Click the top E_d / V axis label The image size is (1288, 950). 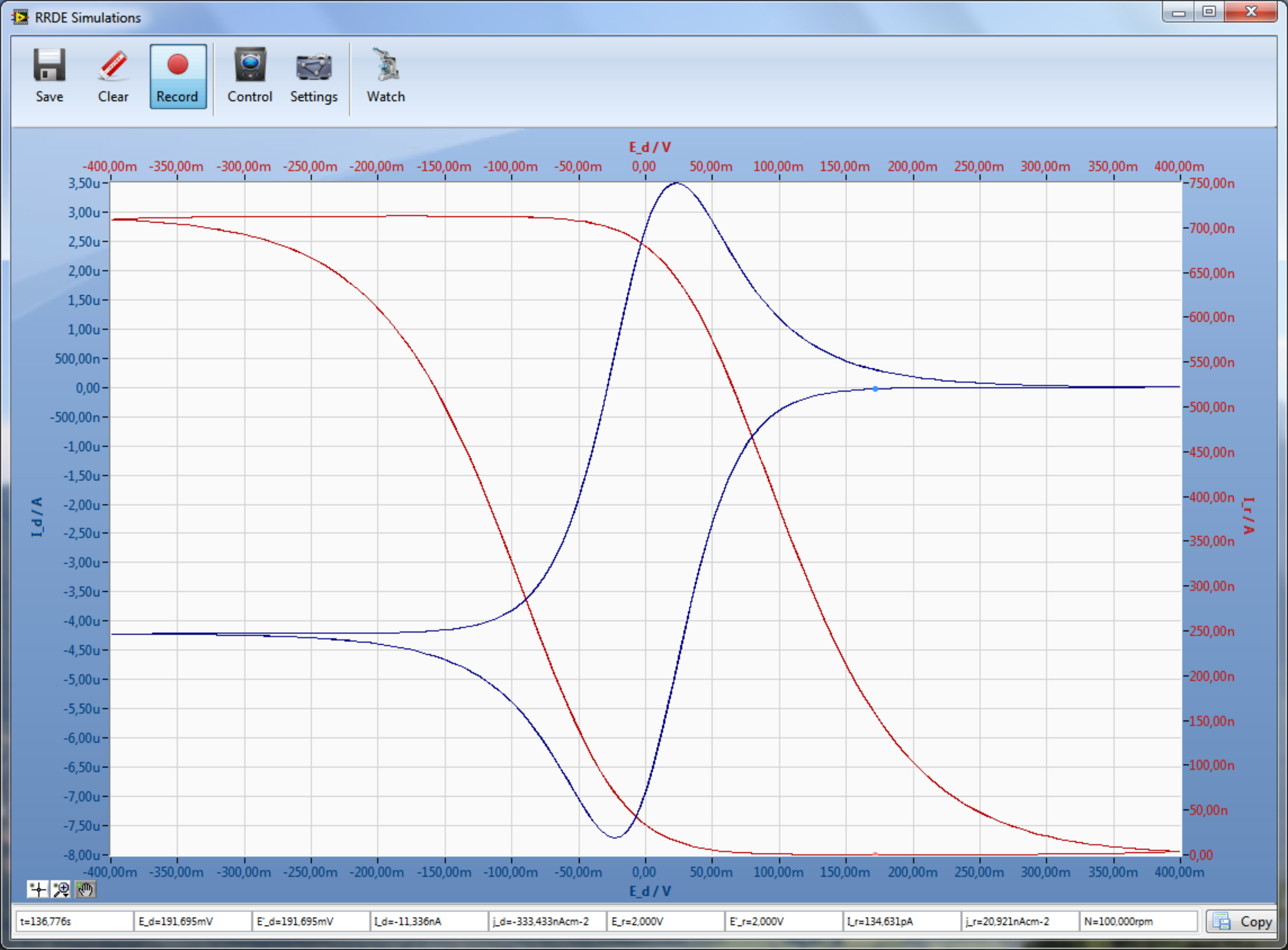pos(650,147)
